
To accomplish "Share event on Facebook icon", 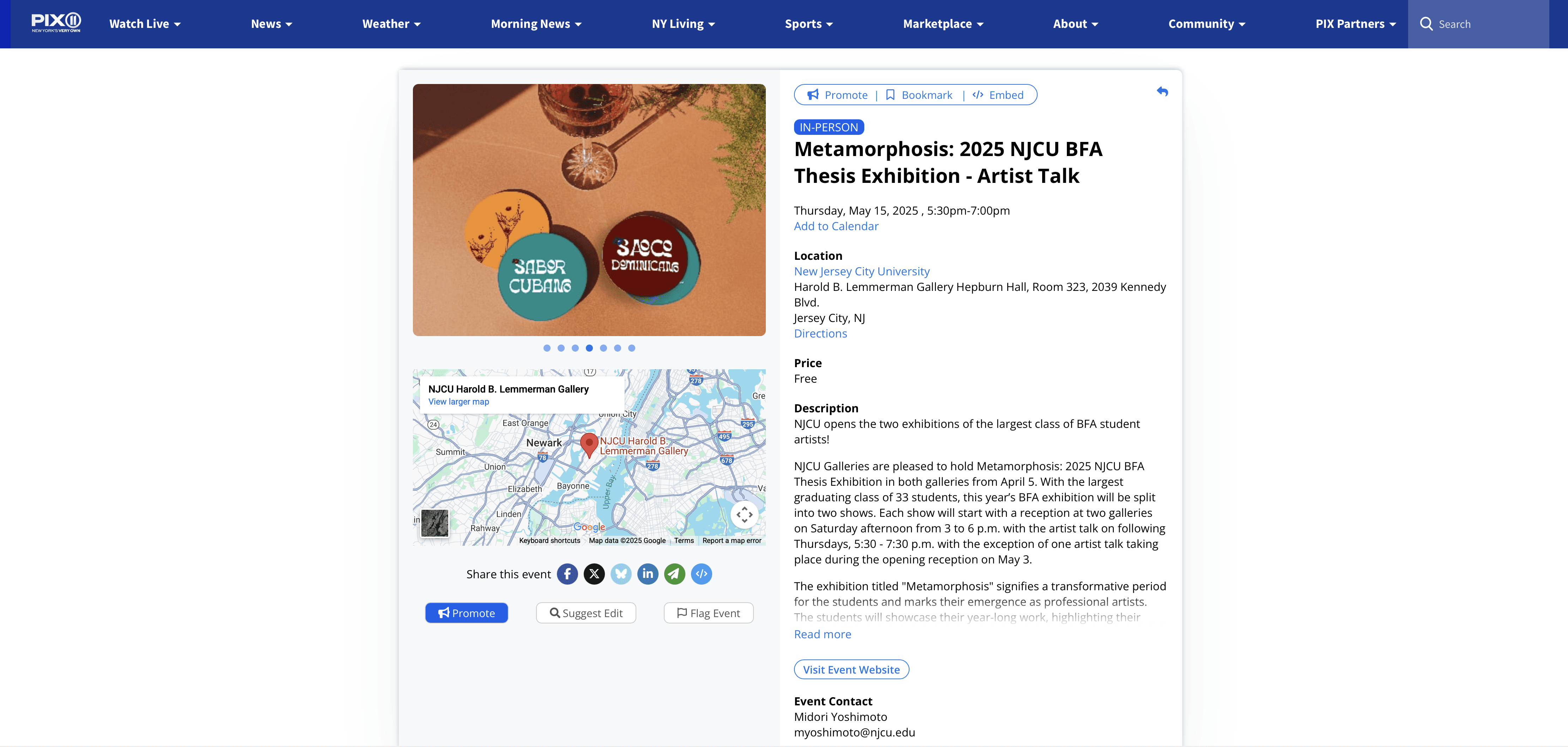I will pyautogui.click(x=567, y=574).
